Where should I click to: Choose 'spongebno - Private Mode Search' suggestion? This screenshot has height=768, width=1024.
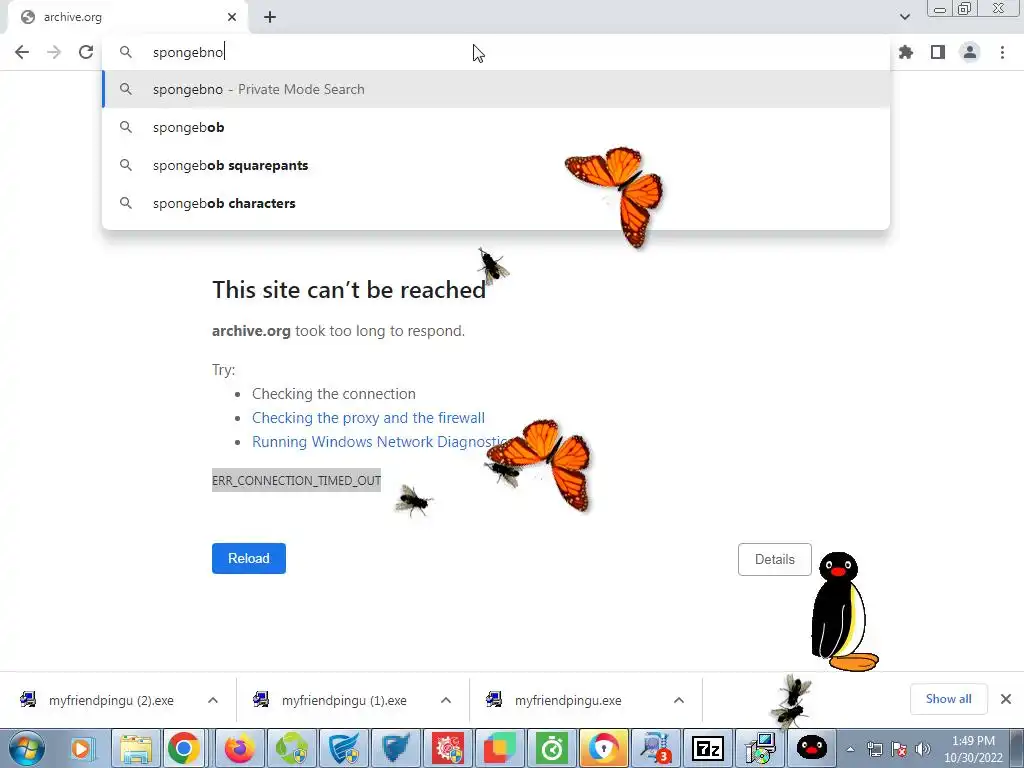point(496,89)
